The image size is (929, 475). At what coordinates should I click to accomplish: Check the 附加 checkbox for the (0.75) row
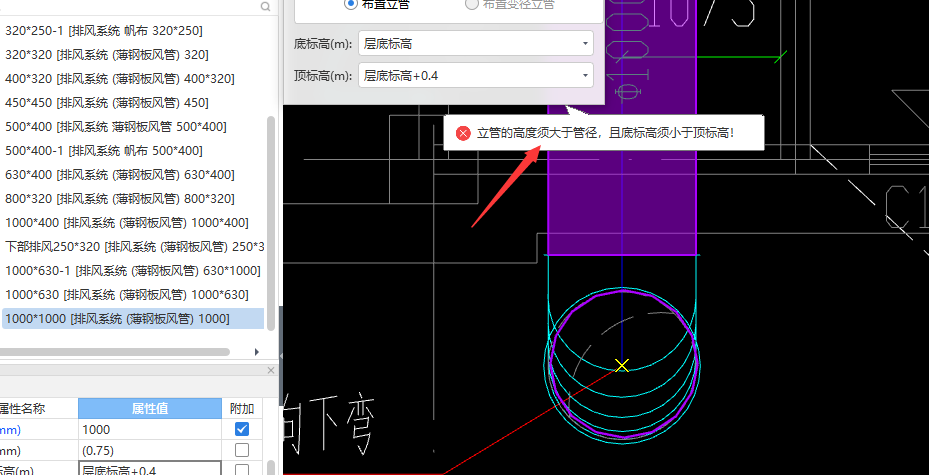242,451
